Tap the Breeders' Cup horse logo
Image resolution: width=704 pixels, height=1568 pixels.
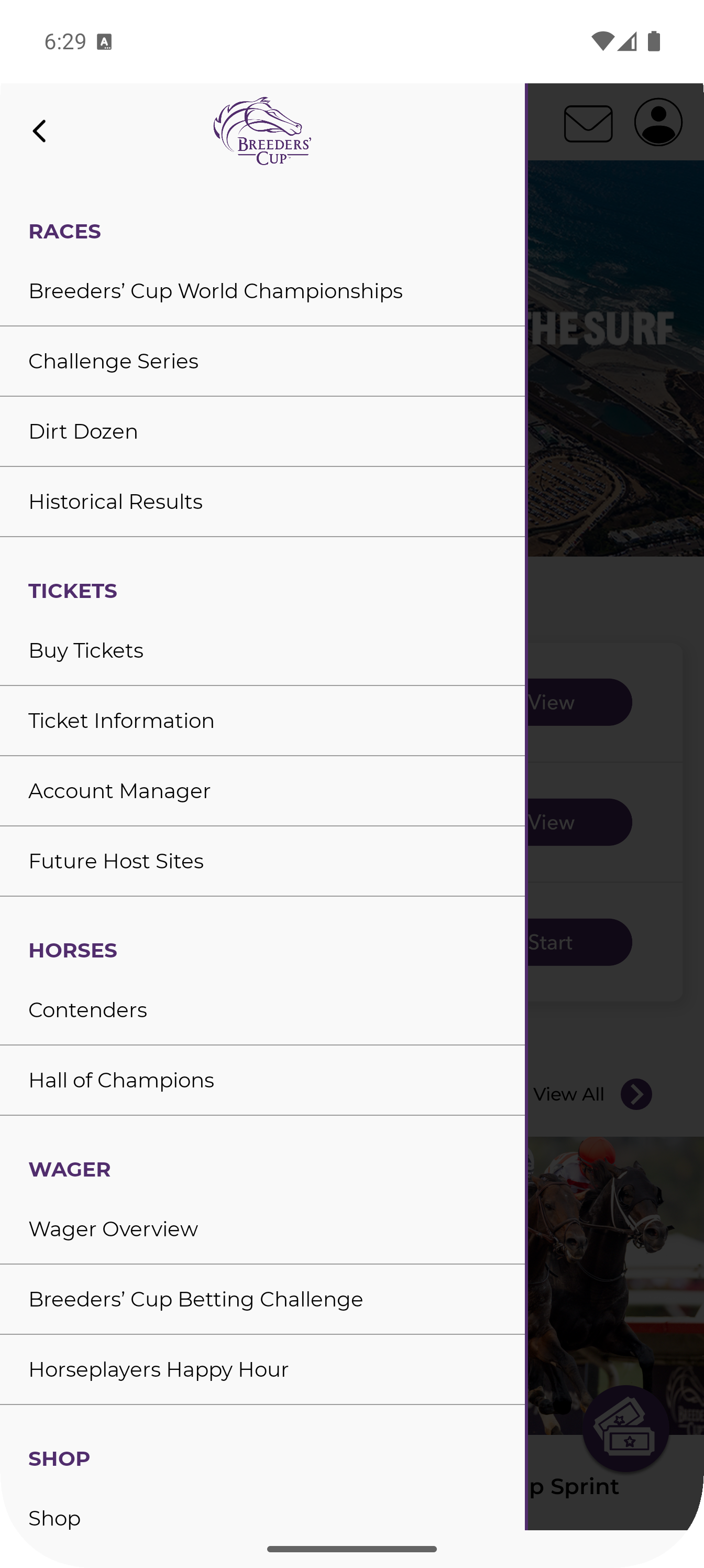(x=262, y=131)
